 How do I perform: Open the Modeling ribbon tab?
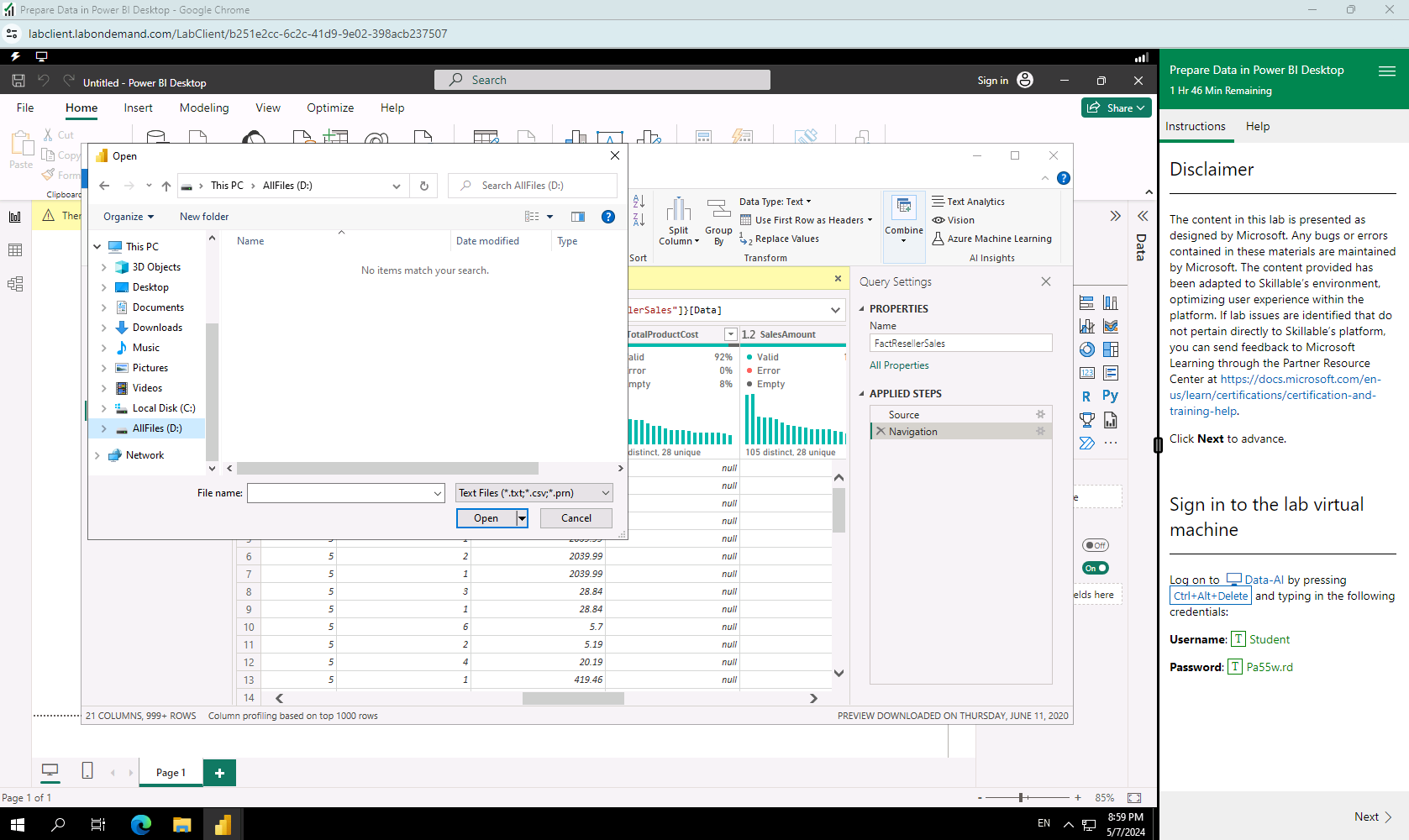point(204,108)
